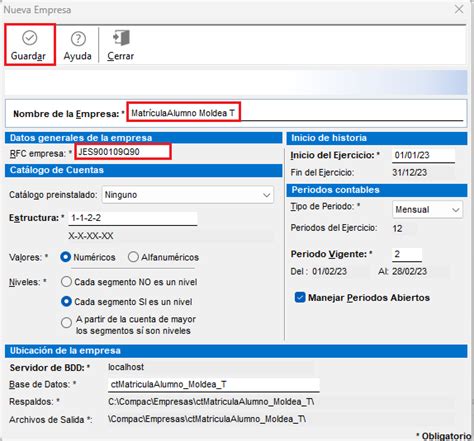Click the RFC empresa input field
The width and height of the screenshot is (474, 441).
(x=123, y=152)
